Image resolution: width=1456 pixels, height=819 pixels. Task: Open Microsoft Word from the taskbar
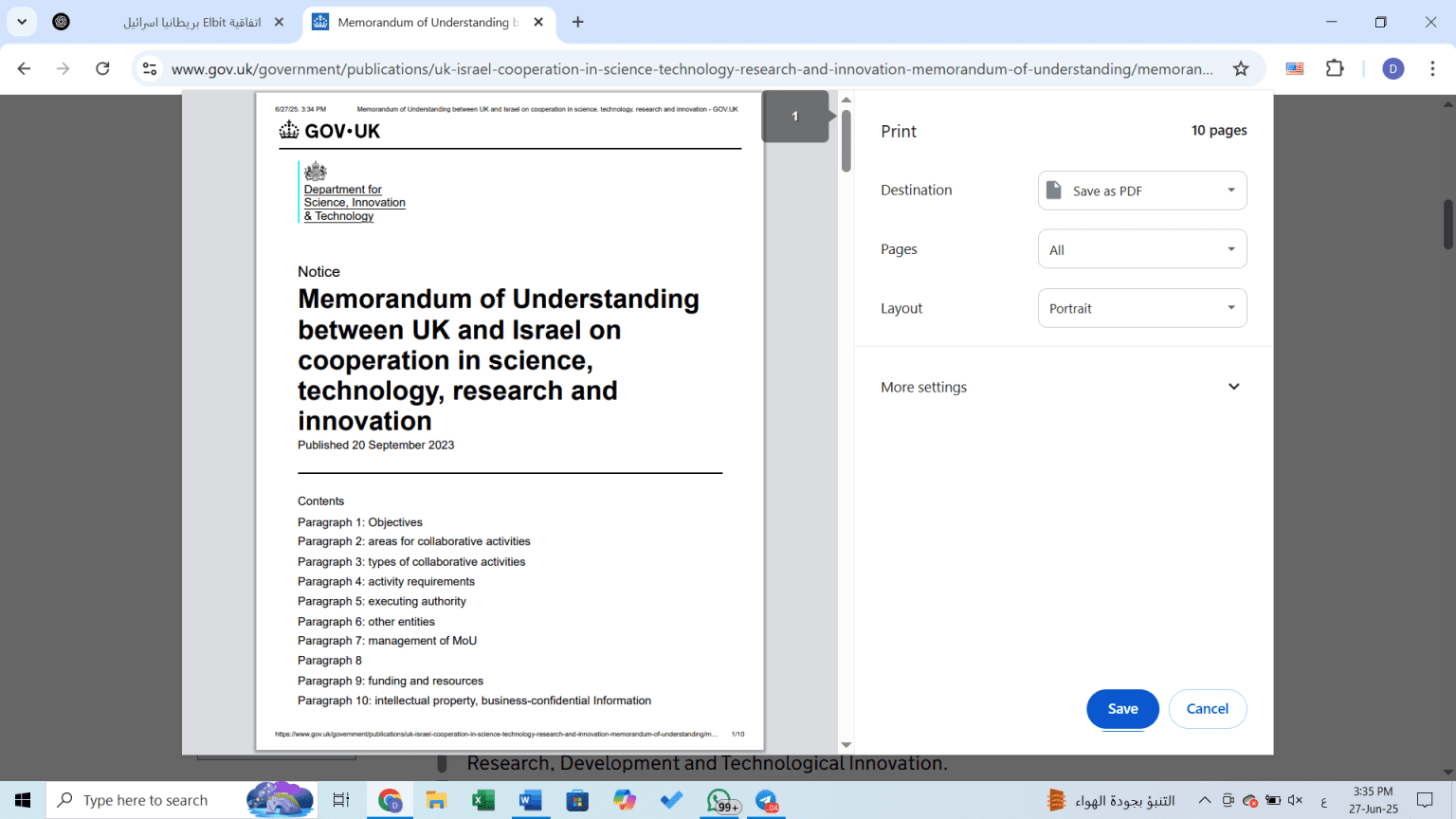pyautogui.click(x=530, y=801)
